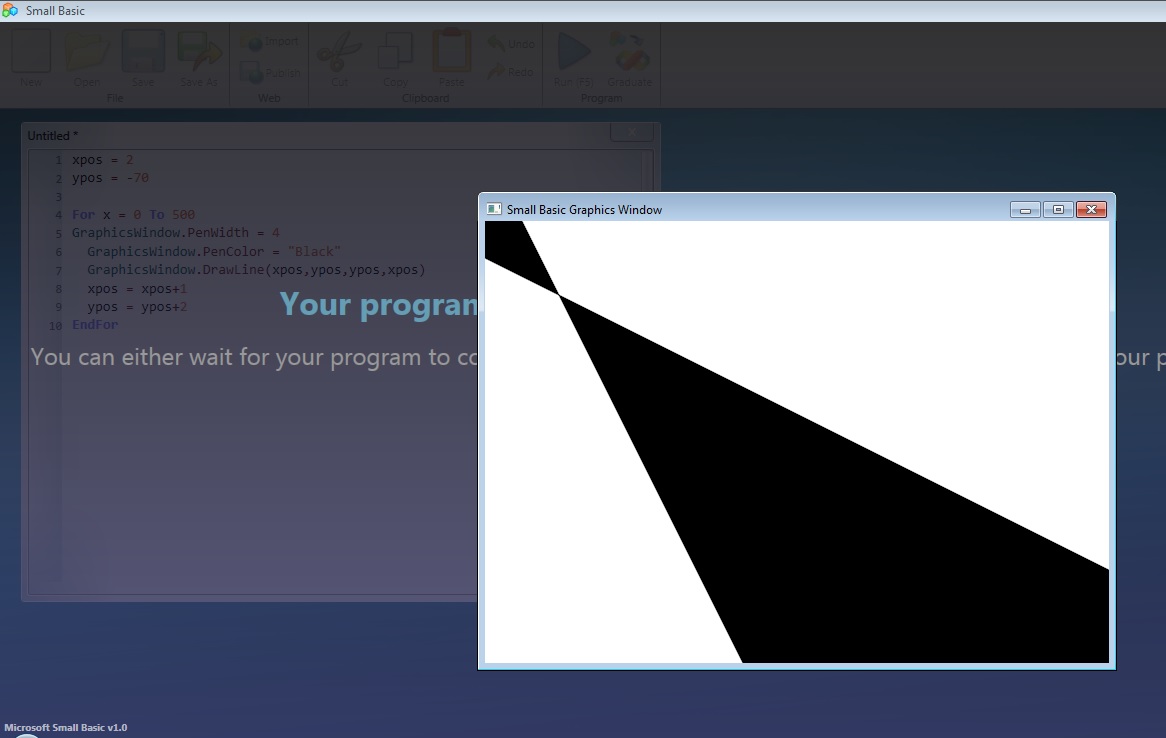
Task: Click the Graduate icon
Action: 630,56
